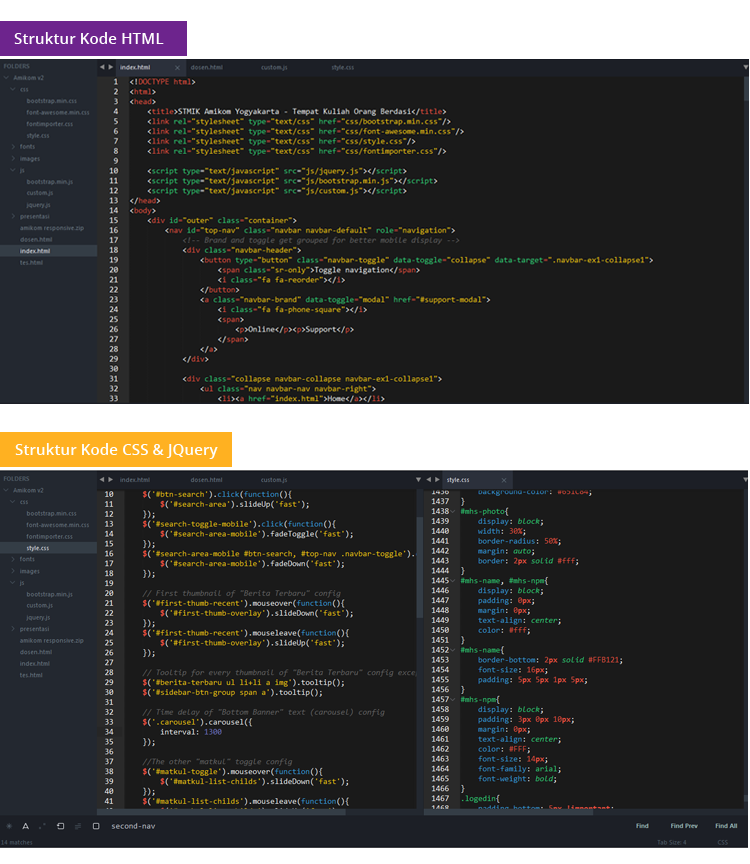
Task: Click next-tab arrow in bottom left pane
Action: tap(110, 480)
